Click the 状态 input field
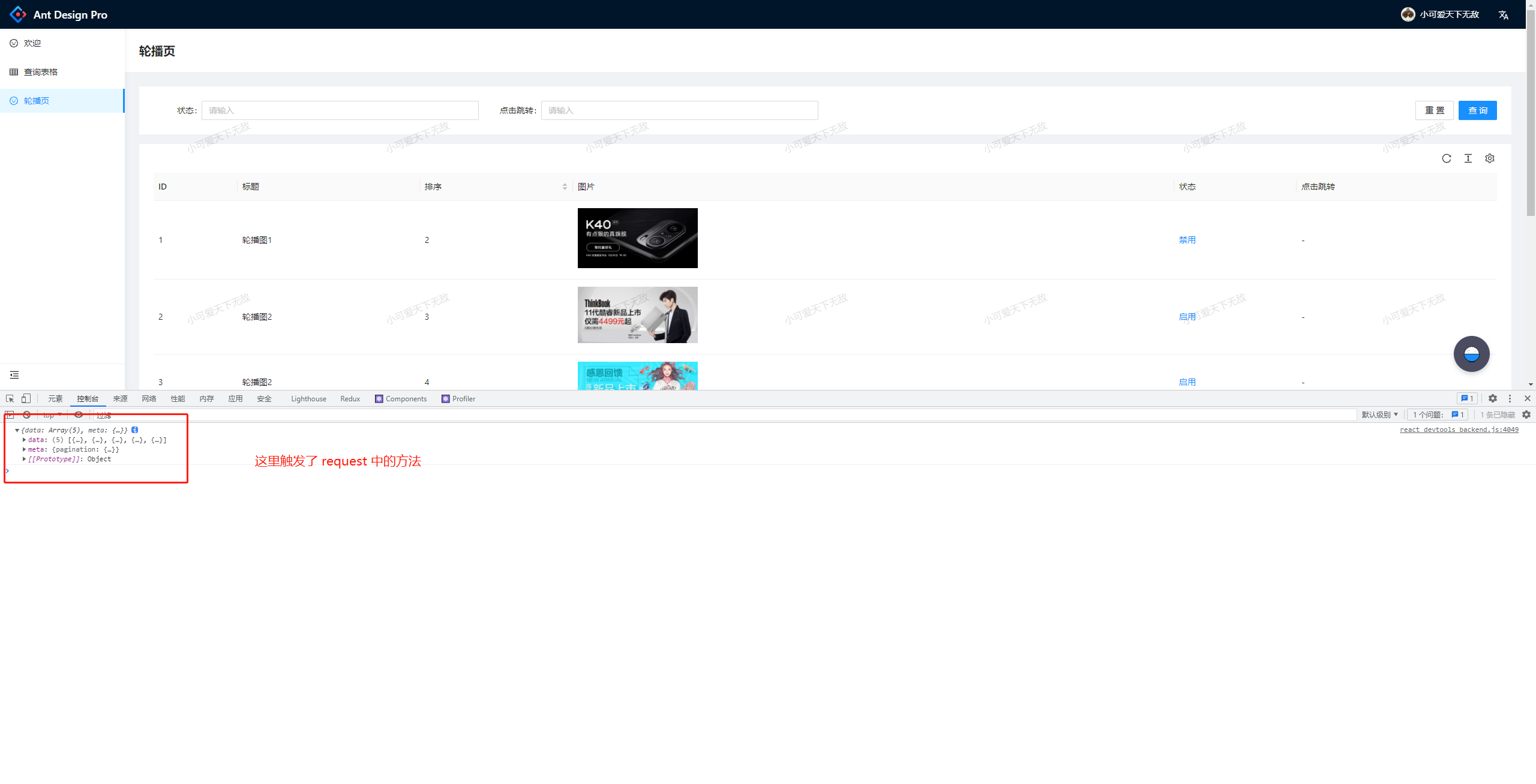The width and height of the screenshot is (1536, 784). pos(340,110)
